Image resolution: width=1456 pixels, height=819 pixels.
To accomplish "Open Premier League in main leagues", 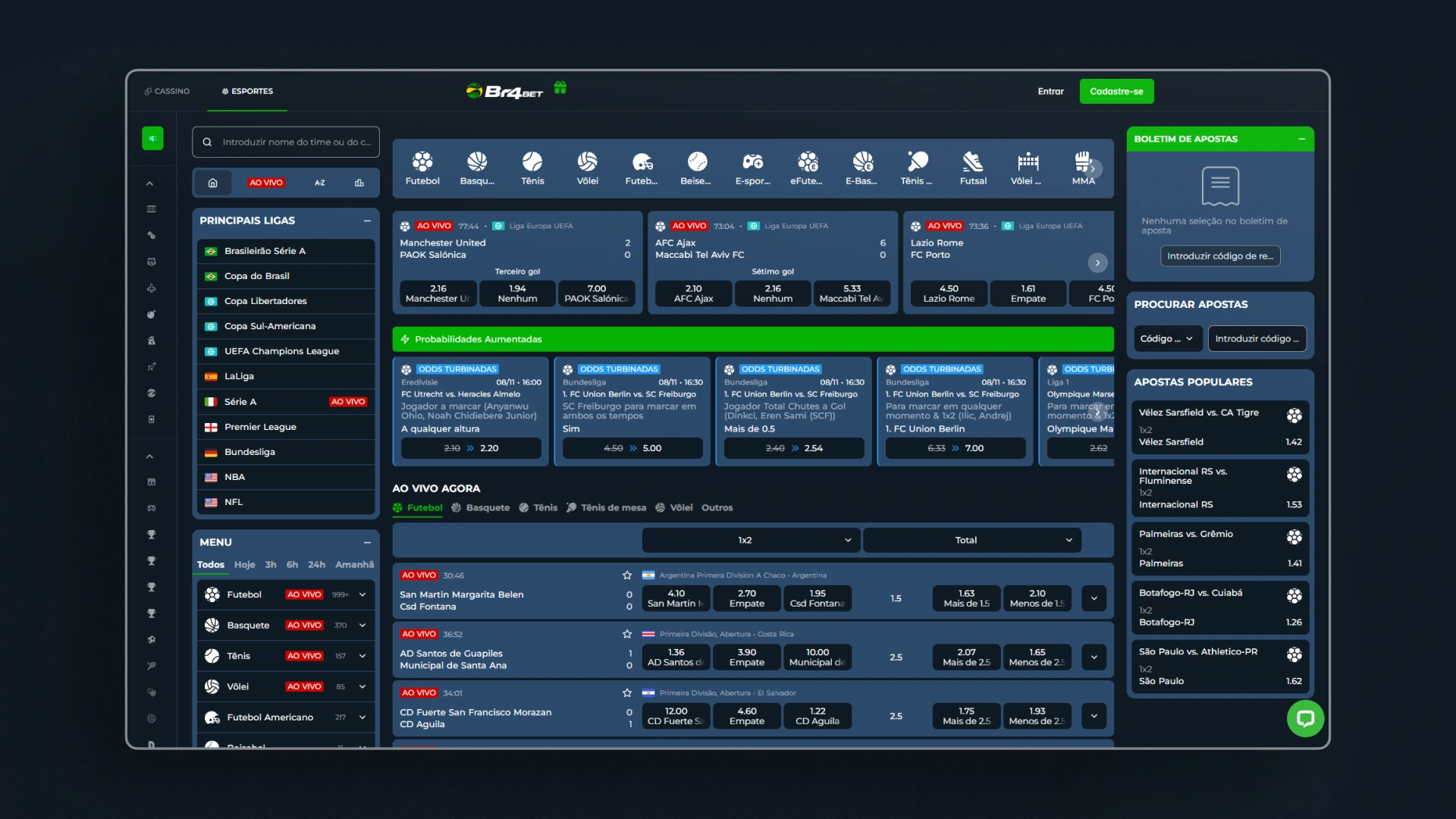I will 287,427.
